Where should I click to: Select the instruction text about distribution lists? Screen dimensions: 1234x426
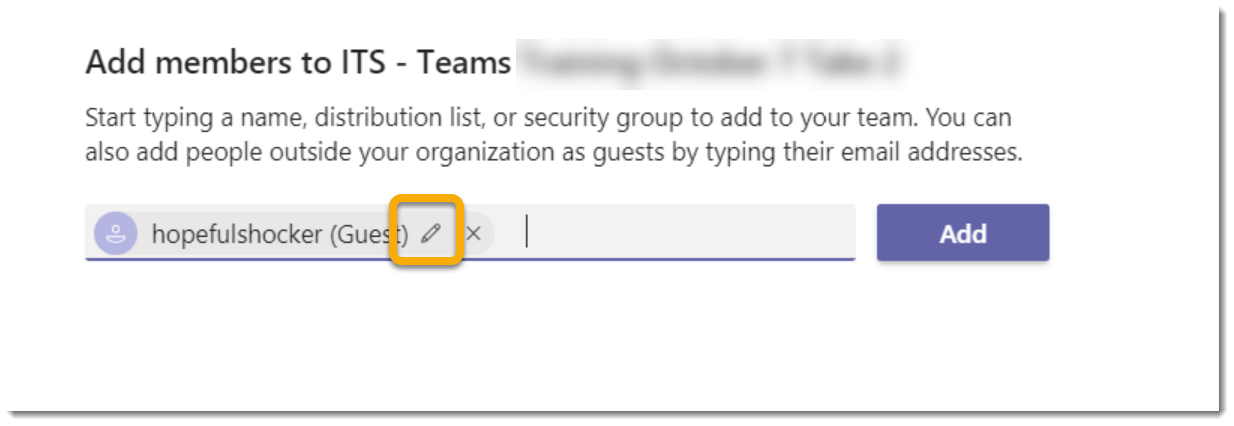pyautogui.click(x=548, y=118)
